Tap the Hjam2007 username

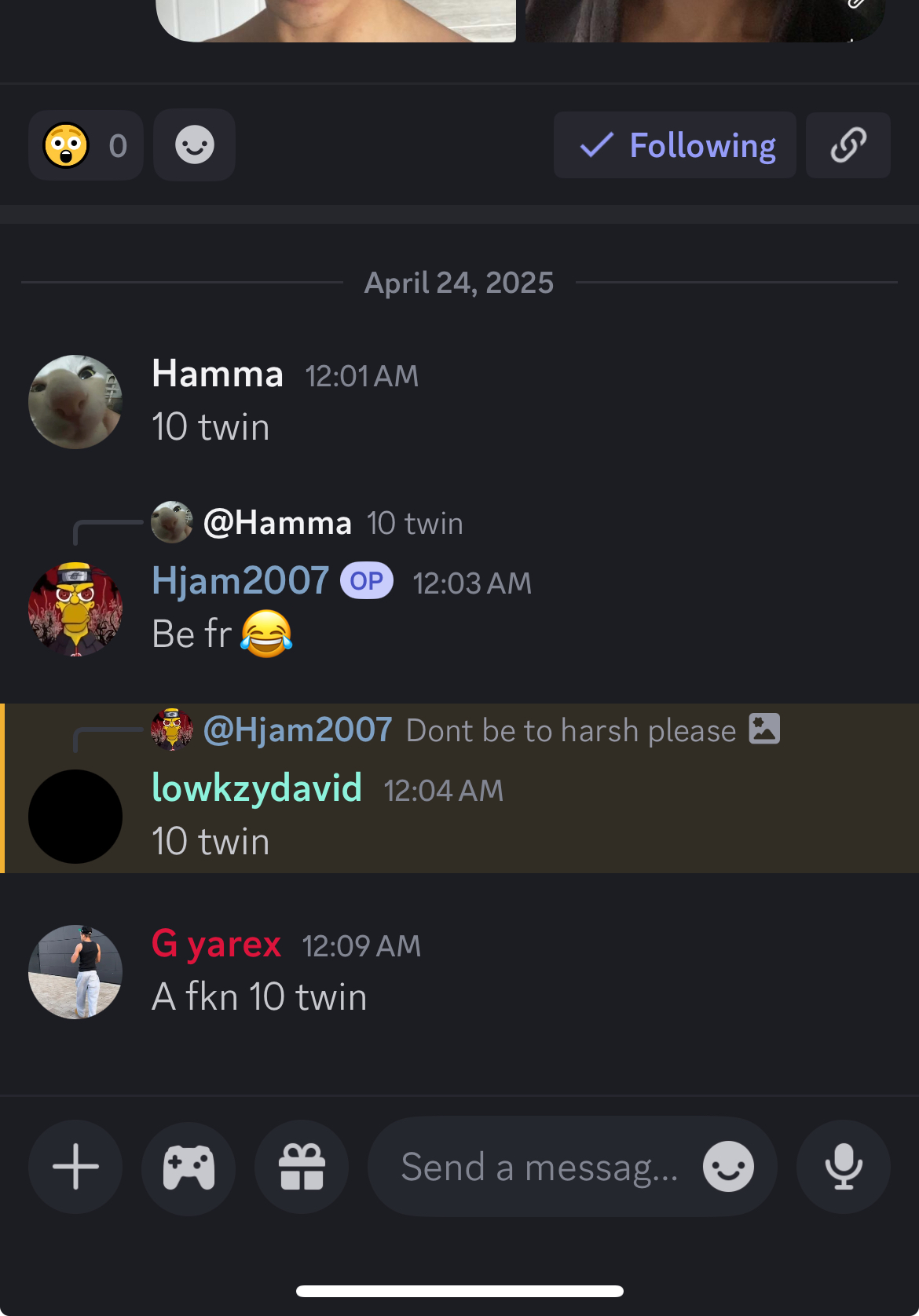click(x=240, y=581)
